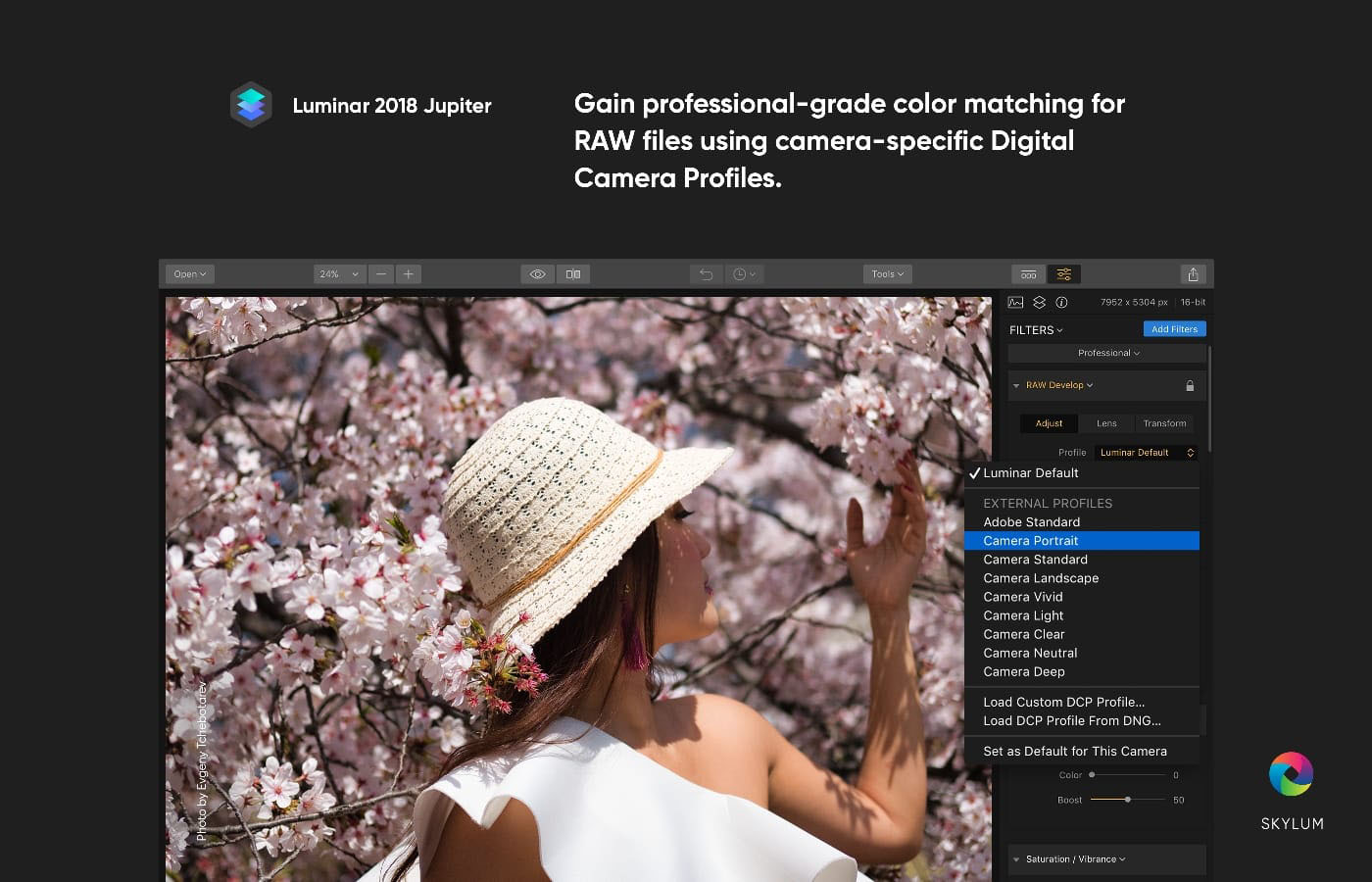Open the Professional workspace dropdown
This screenshot has height=882, width=1372.
(x=1107, y=353)
